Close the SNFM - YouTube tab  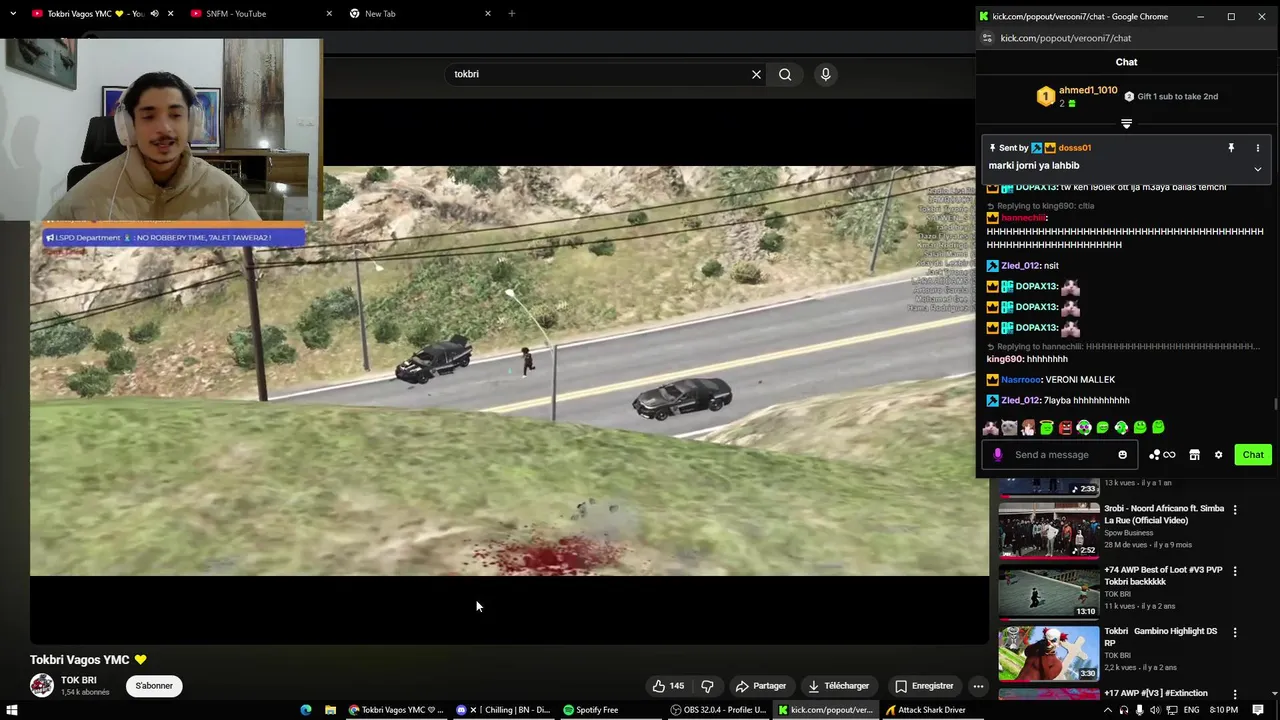pos(329,14)
